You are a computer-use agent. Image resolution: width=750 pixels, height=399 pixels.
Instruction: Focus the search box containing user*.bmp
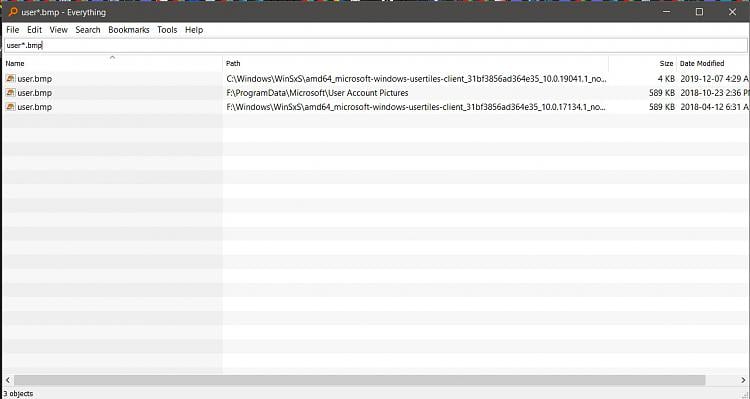375,45
